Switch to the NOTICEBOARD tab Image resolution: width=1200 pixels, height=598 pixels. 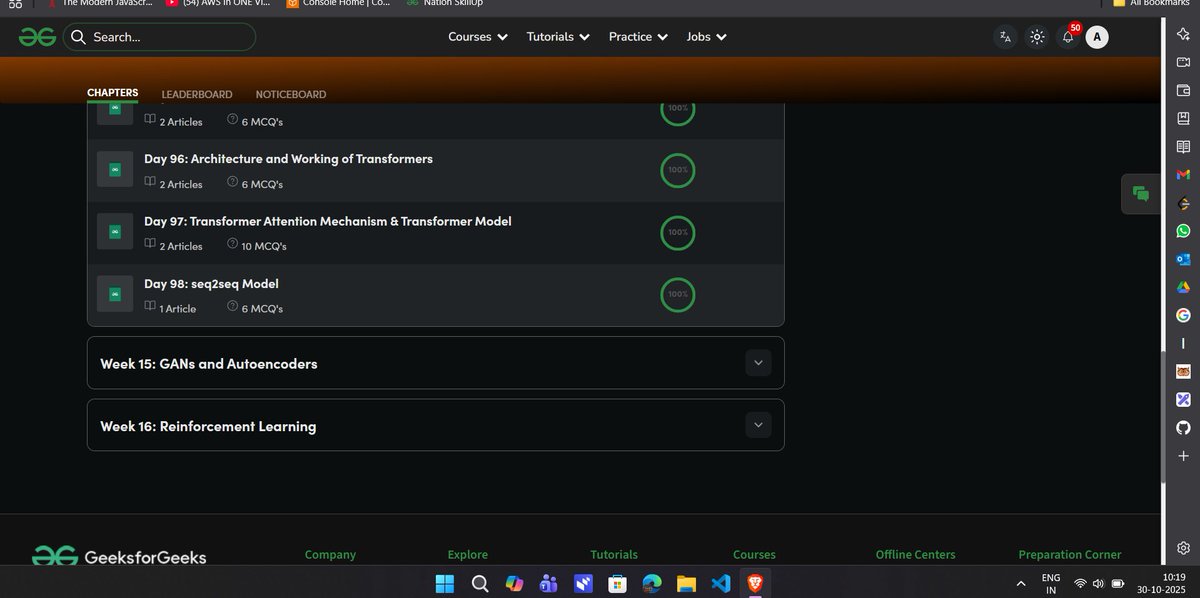click(x=291, y=94)
